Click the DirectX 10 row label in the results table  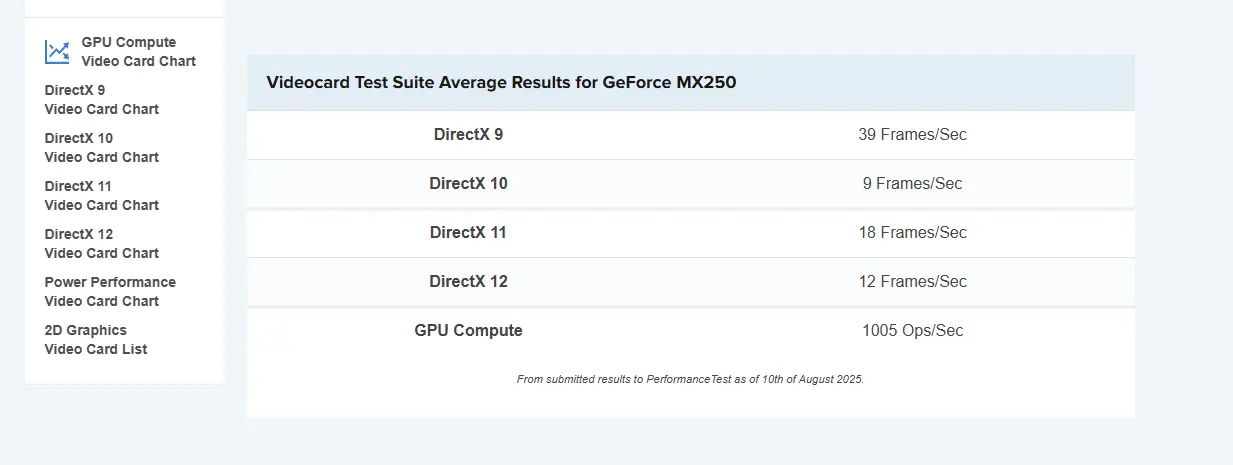468,183
